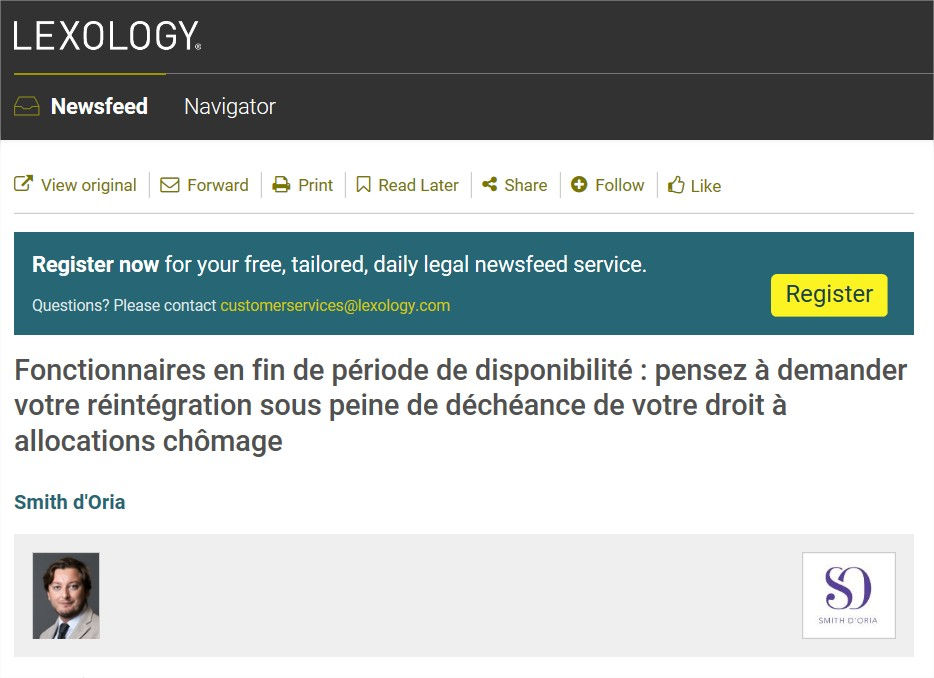Image resolution: width=934 pixels, height=678 pixels.
Task: Select the Forward envelope icon
Action: pos(169,184)
